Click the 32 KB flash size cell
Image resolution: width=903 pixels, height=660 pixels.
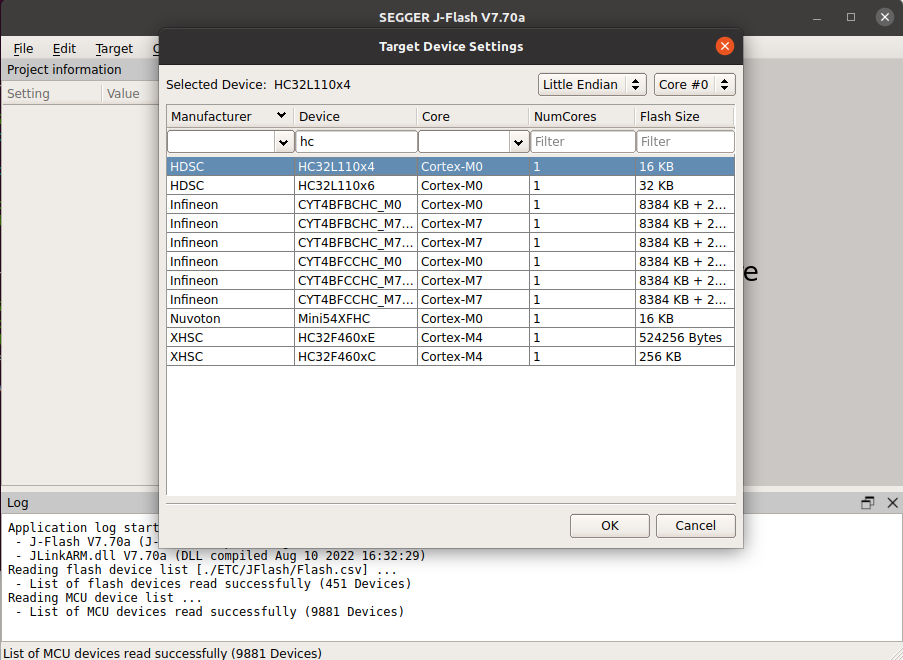(685, 185)
